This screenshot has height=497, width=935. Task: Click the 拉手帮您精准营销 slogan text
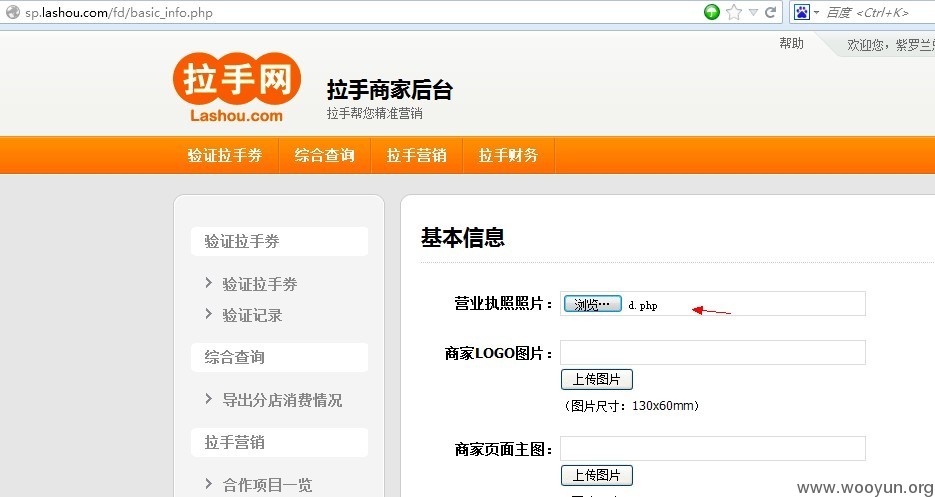(374, 113)
